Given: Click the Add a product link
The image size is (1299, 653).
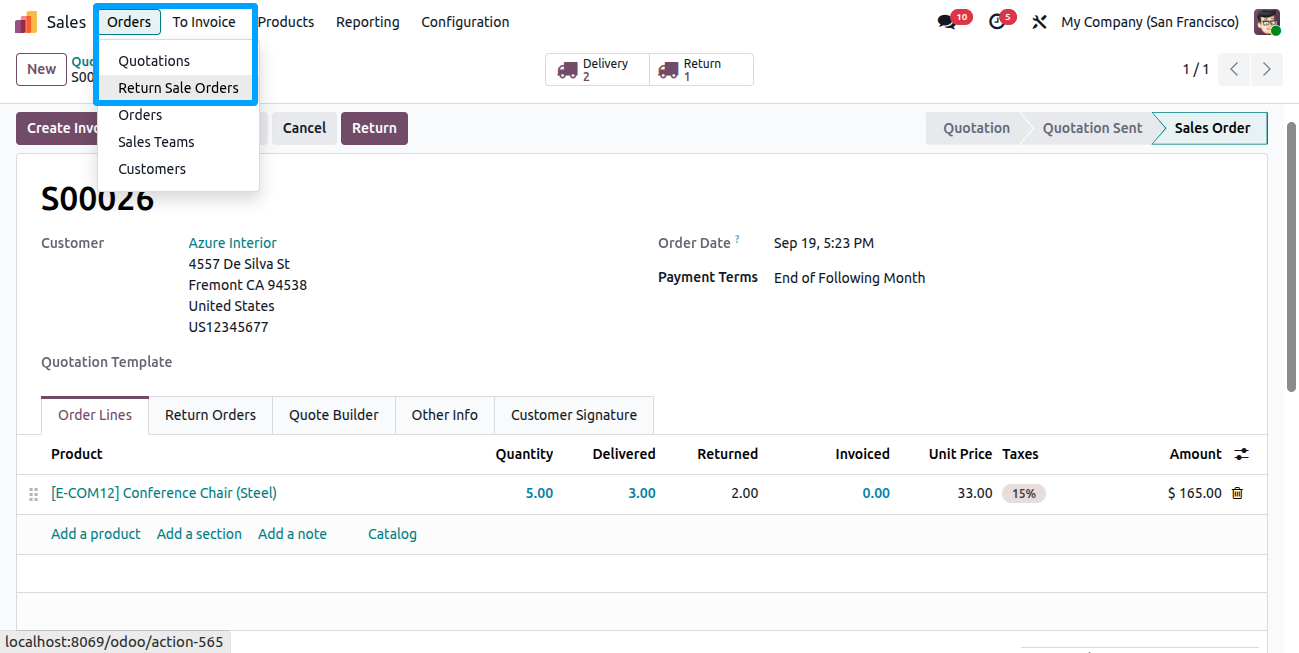Looking at the screenshot, I should point(96,534).
